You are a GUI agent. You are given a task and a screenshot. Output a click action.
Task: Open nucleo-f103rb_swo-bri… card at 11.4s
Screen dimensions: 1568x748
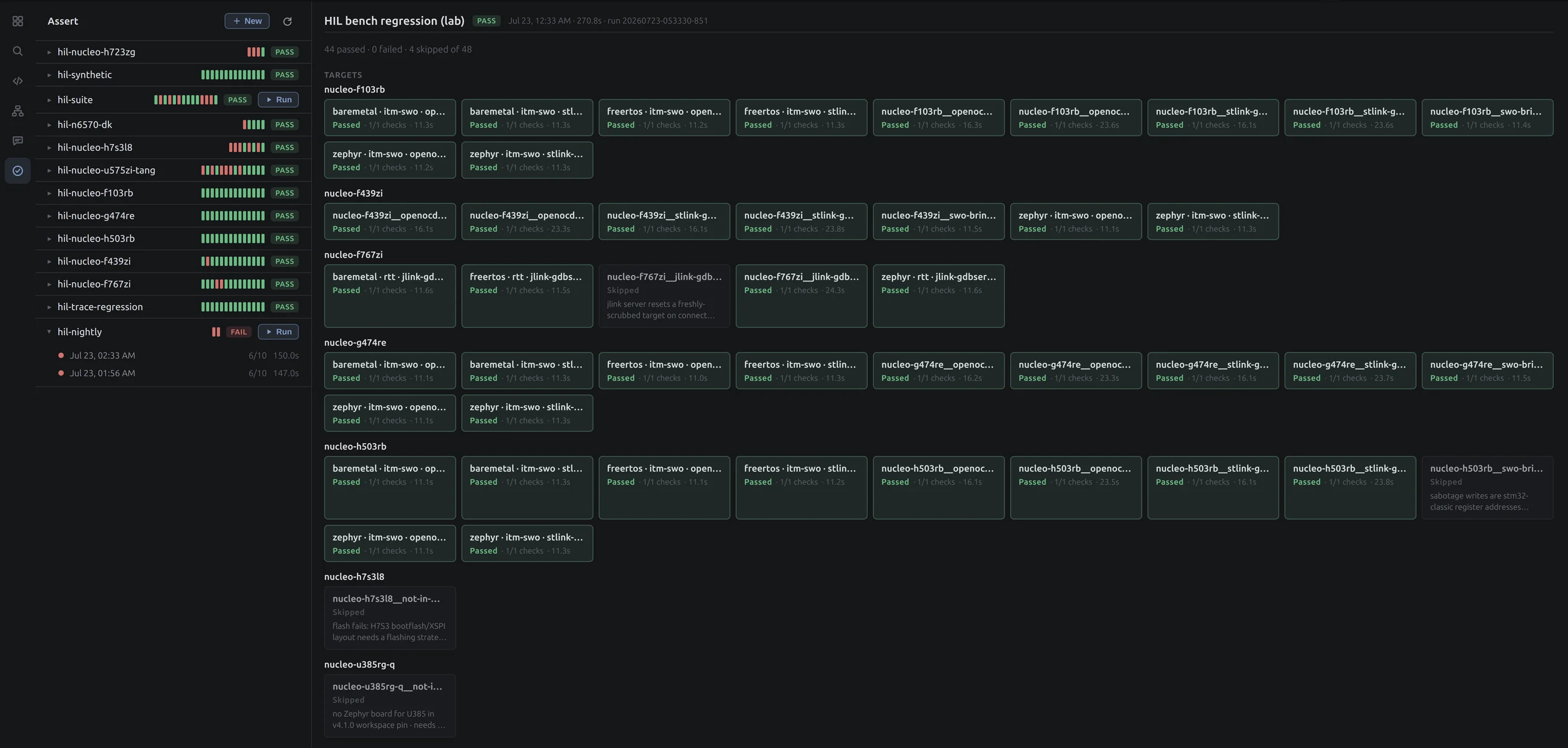point(1487,118)
